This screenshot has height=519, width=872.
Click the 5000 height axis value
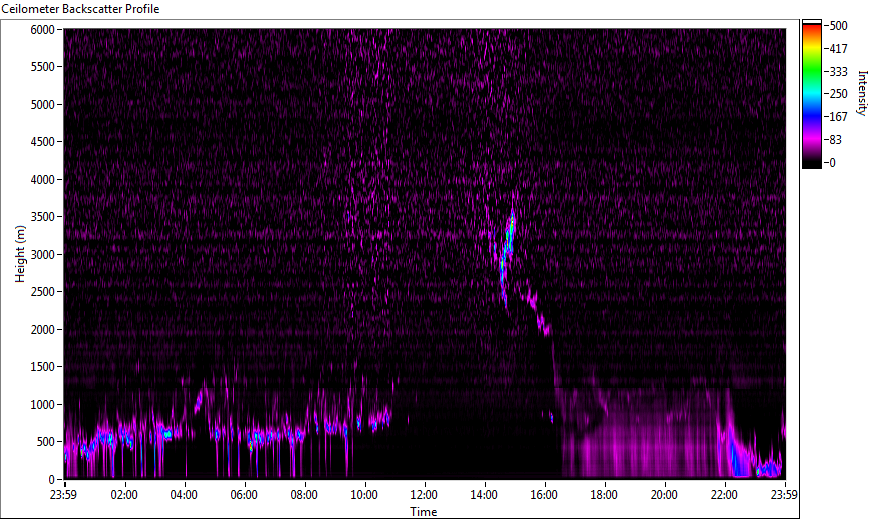pyautogui.click(x=42, y=105)
